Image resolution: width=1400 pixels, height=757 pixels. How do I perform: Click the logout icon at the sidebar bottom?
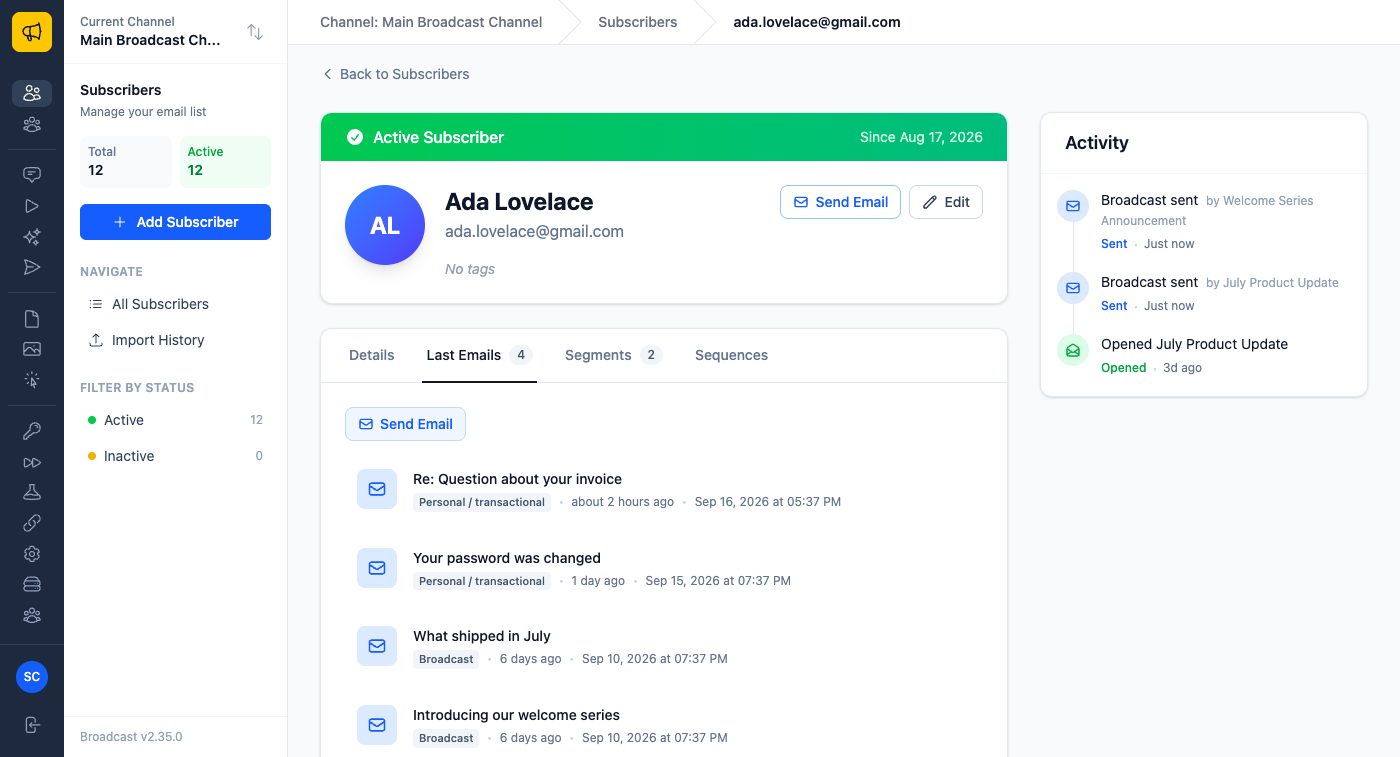pos(32,725)
